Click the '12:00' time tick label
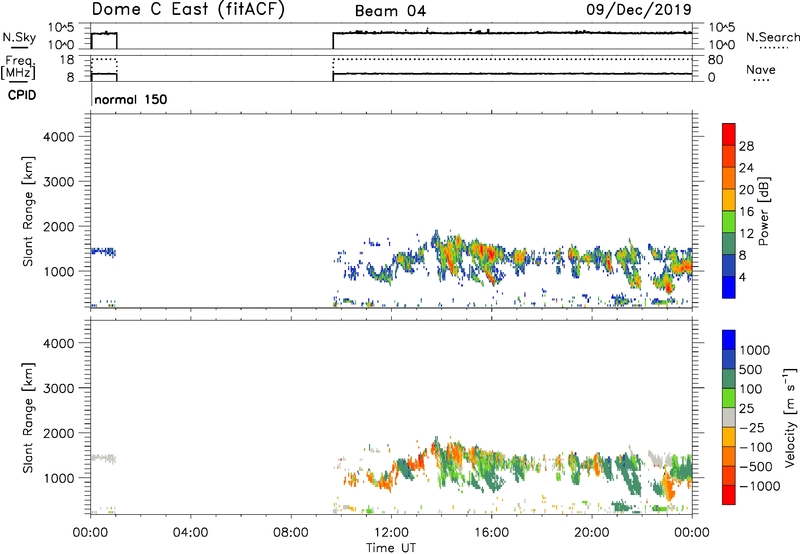800x554 pixels. click(391, 533)
